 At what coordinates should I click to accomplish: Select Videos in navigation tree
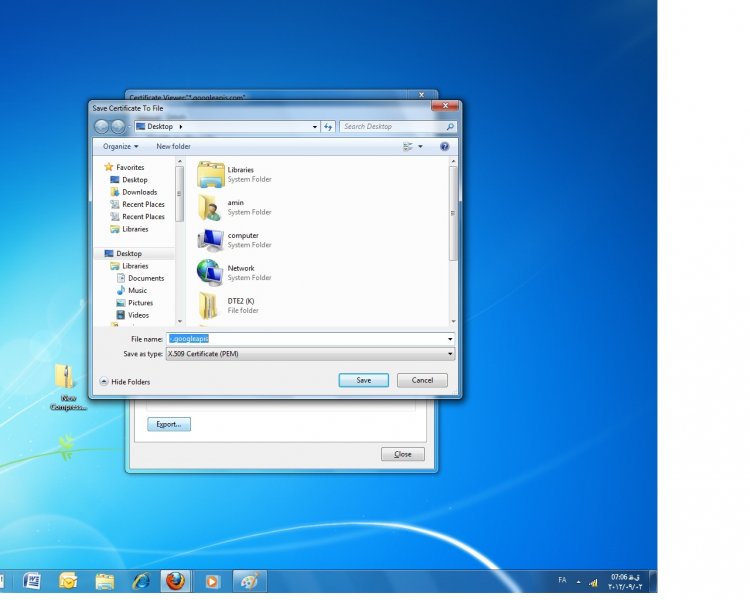(133, 315)
